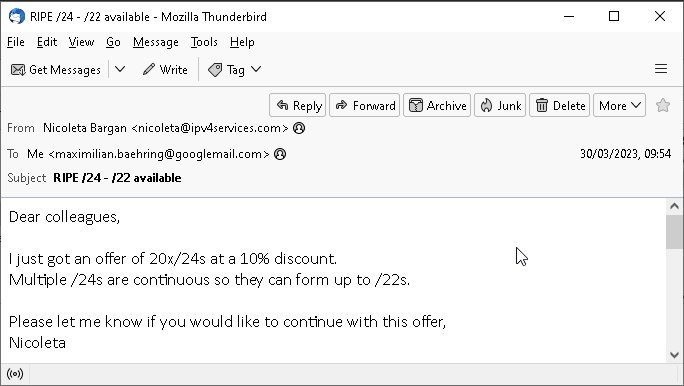
Task: Expand the Get Messages dropdown arrow
Action: (120, 69)
